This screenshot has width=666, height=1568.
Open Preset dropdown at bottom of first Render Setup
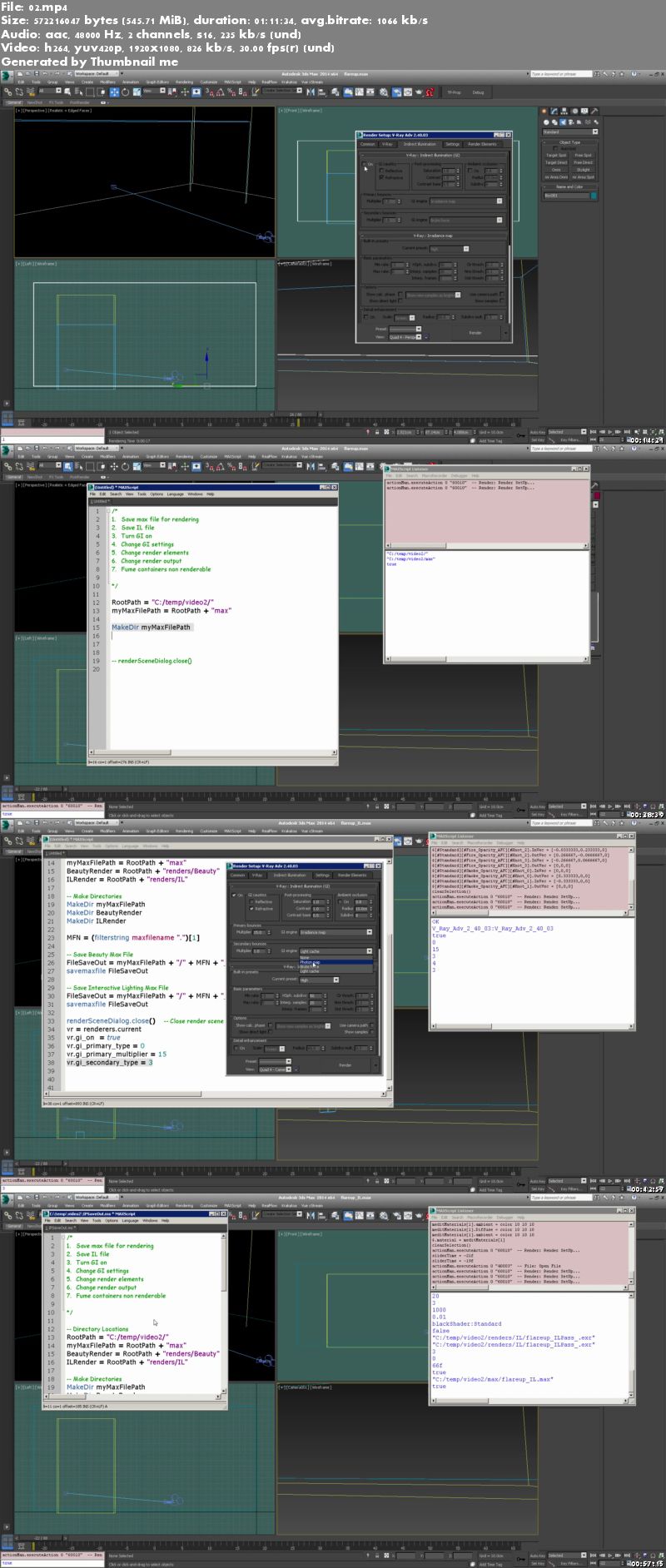tap(405, 330)
